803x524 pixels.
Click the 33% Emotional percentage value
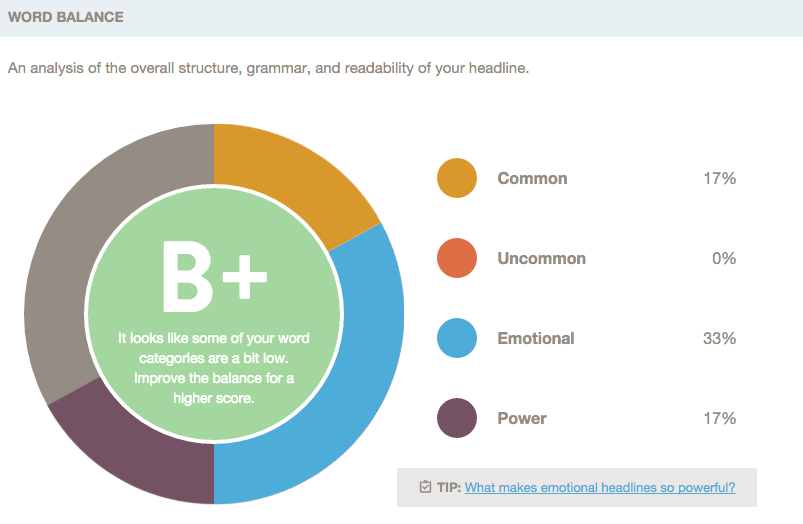[719, 338]
